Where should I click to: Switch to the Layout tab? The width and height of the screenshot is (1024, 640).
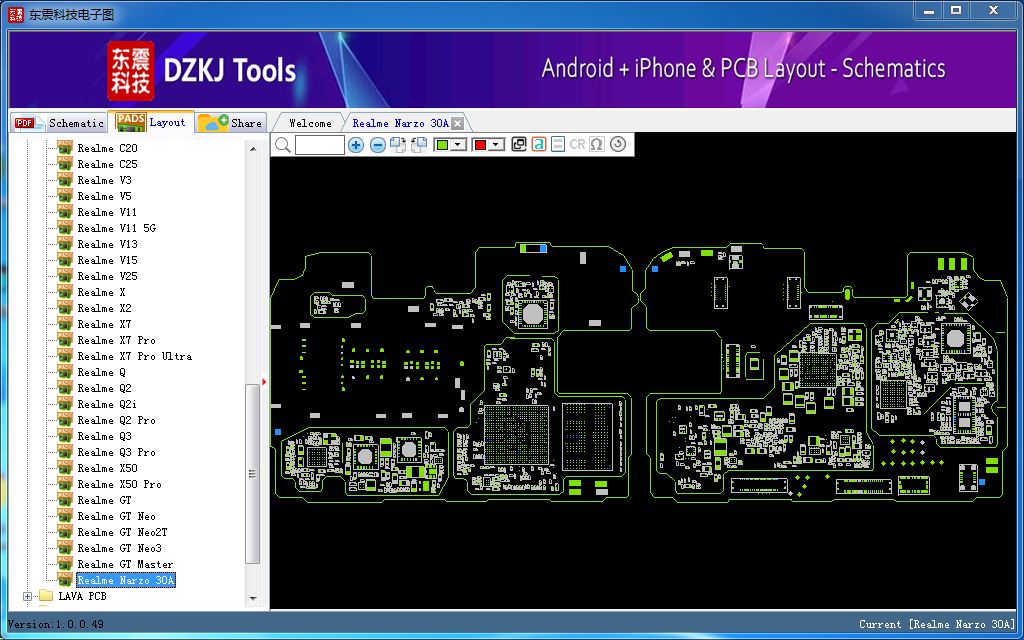point(152,121)
